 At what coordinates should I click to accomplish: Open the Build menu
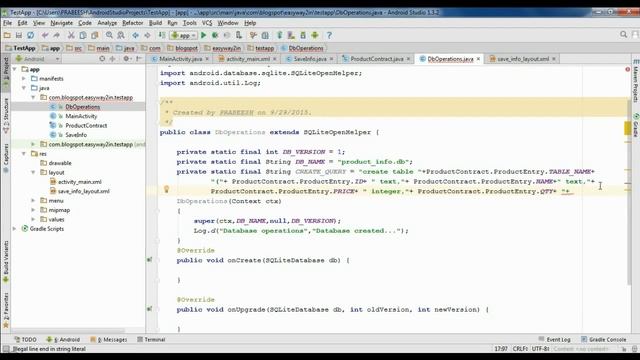155,23
